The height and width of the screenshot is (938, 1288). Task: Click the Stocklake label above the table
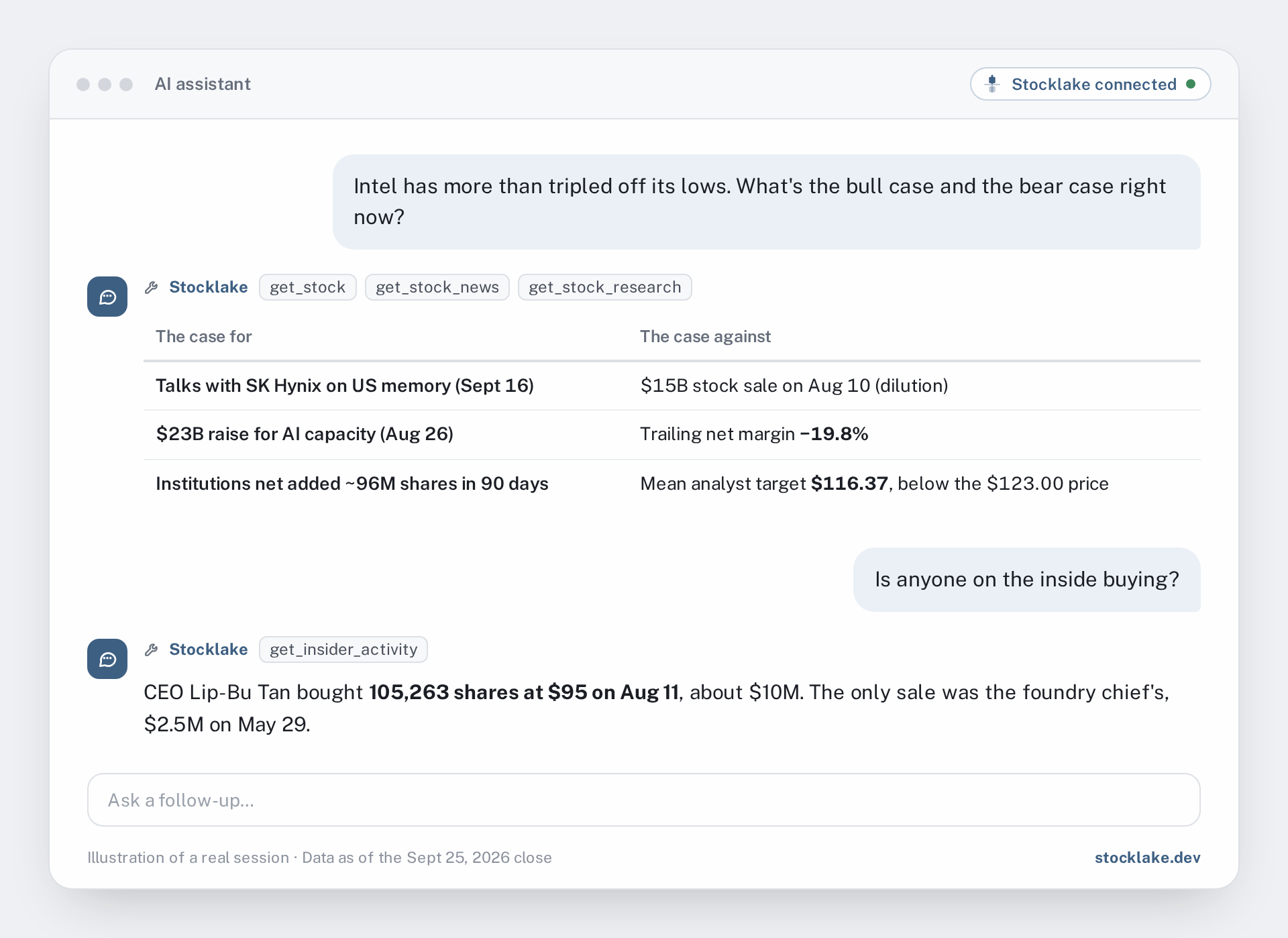[209, 287]
